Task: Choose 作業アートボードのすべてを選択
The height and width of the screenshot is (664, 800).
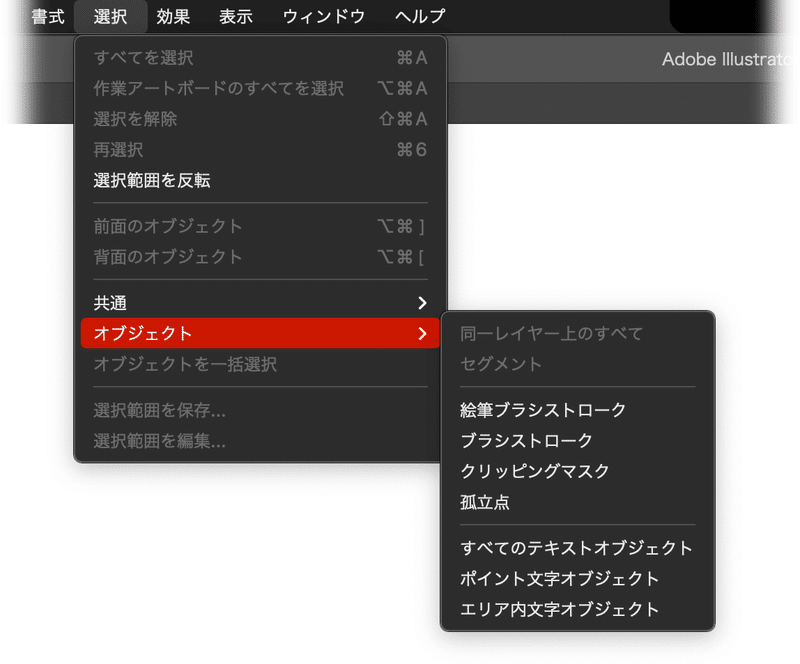Action: coord(260,88)
